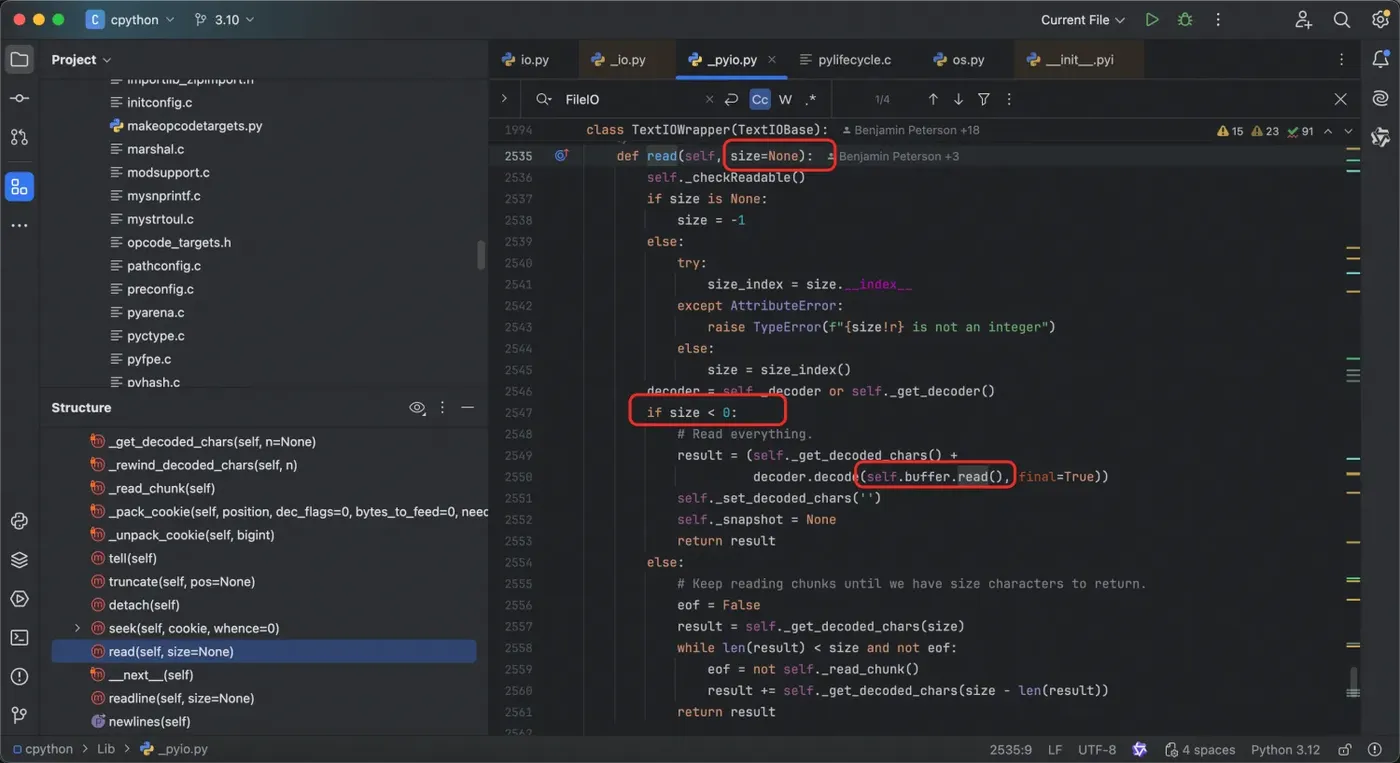This screenshot has width=1400, height=763.
Task: Expand seek(self, cookie, whence=0) in Structure
Action: pyautogui.click(x=77, y=628)
